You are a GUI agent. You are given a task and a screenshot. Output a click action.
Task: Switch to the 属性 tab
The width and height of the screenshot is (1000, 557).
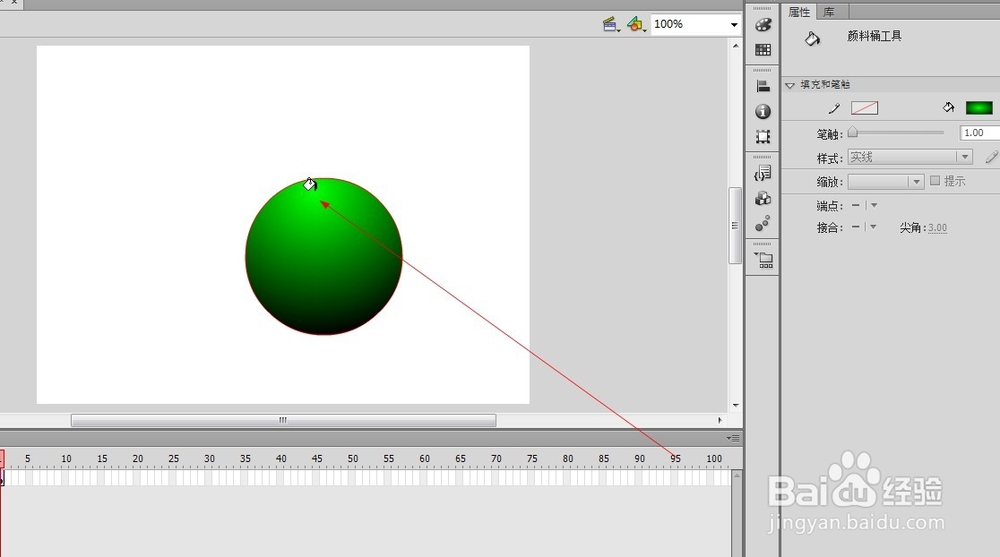pos(799,12)
